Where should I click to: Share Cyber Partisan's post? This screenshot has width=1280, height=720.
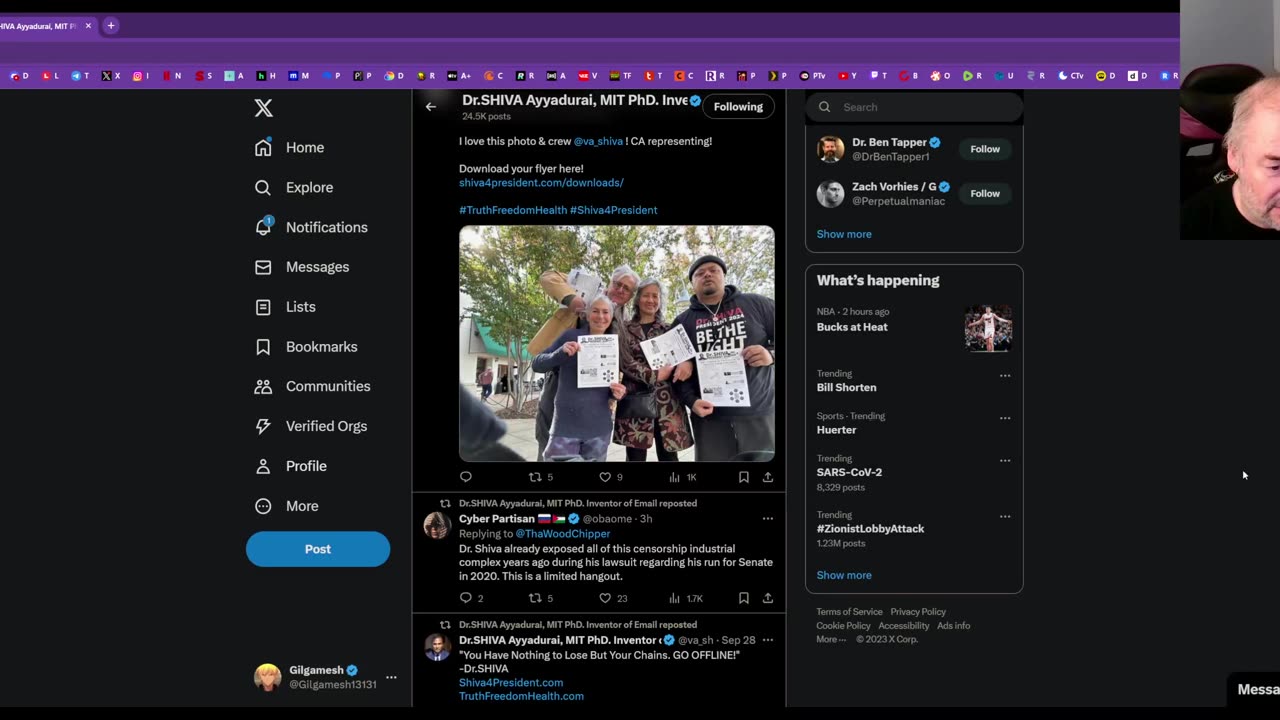tap(768, 598)
